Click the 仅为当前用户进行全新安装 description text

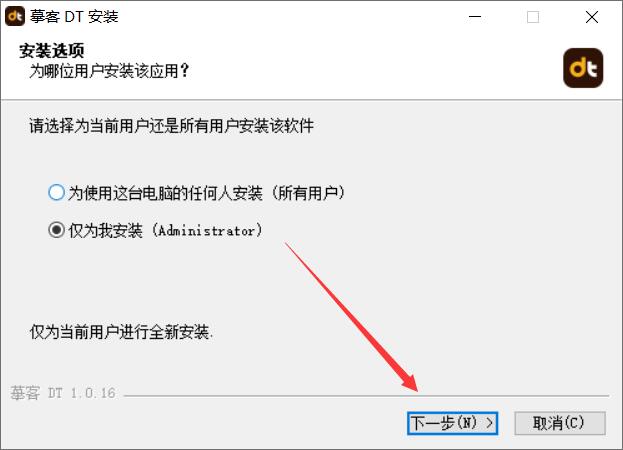click(x=121, y=332)
